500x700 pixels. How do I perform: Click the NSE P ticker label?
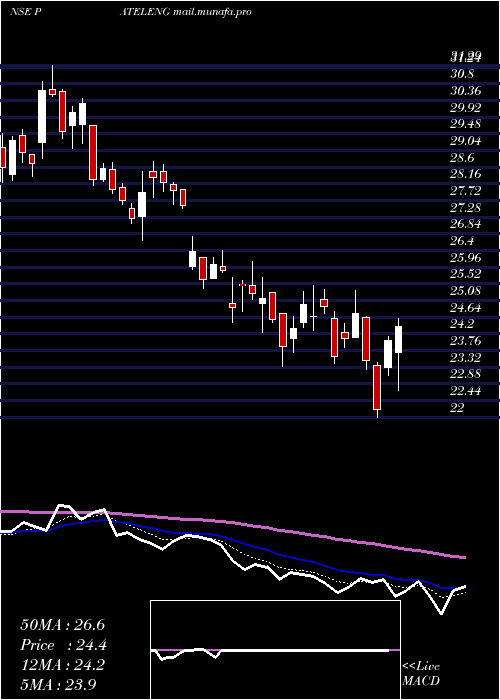25,12
